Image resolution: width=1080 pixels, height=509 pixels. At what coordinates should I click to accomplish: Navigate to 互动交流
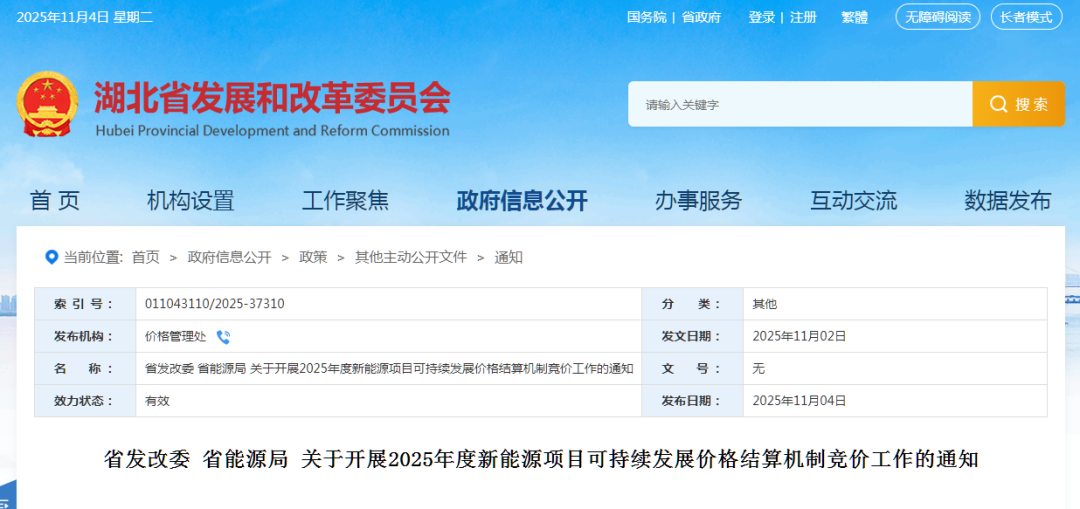(x=853, y=200)
